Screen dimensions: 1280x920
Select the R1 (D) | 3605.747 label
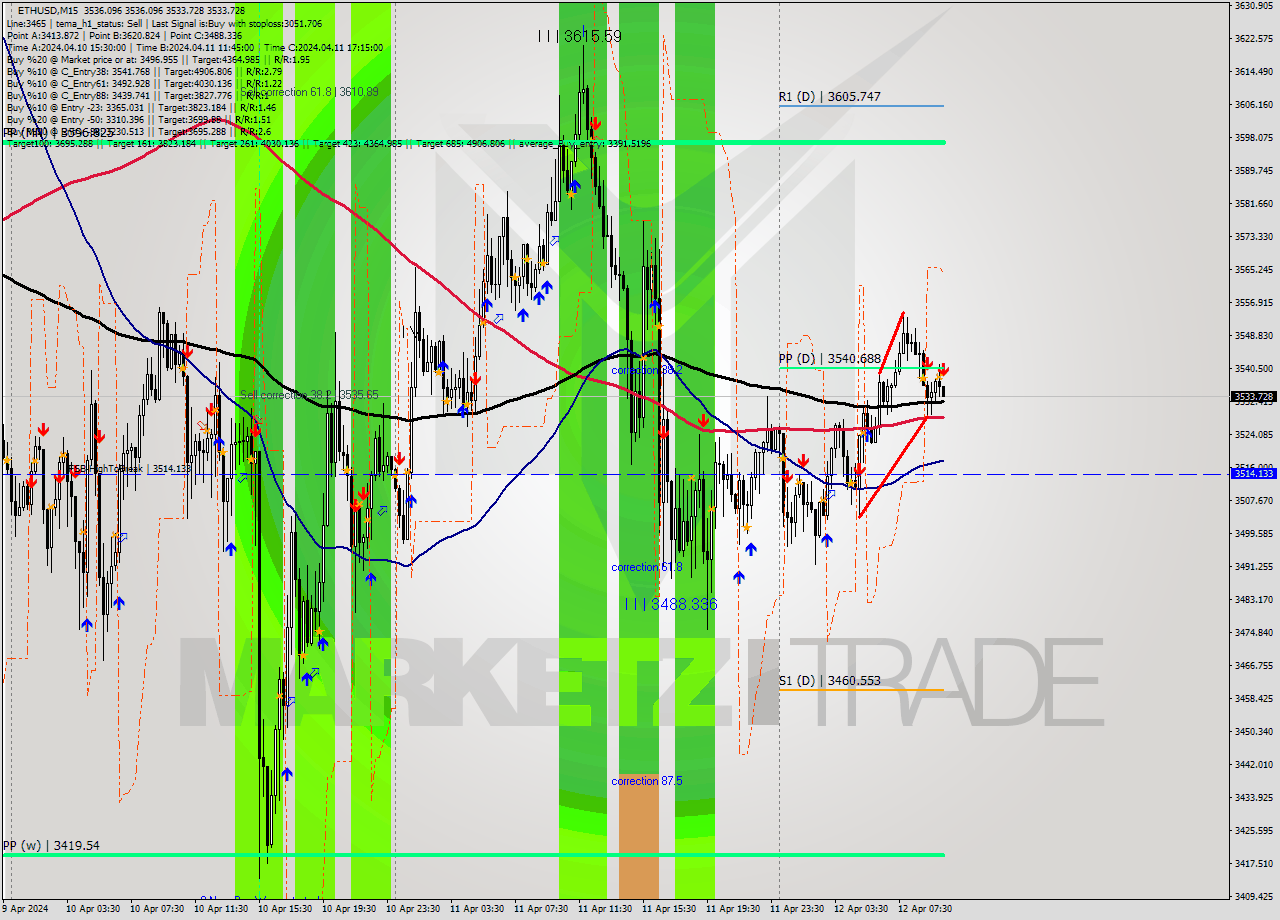(x=830, y=97)
